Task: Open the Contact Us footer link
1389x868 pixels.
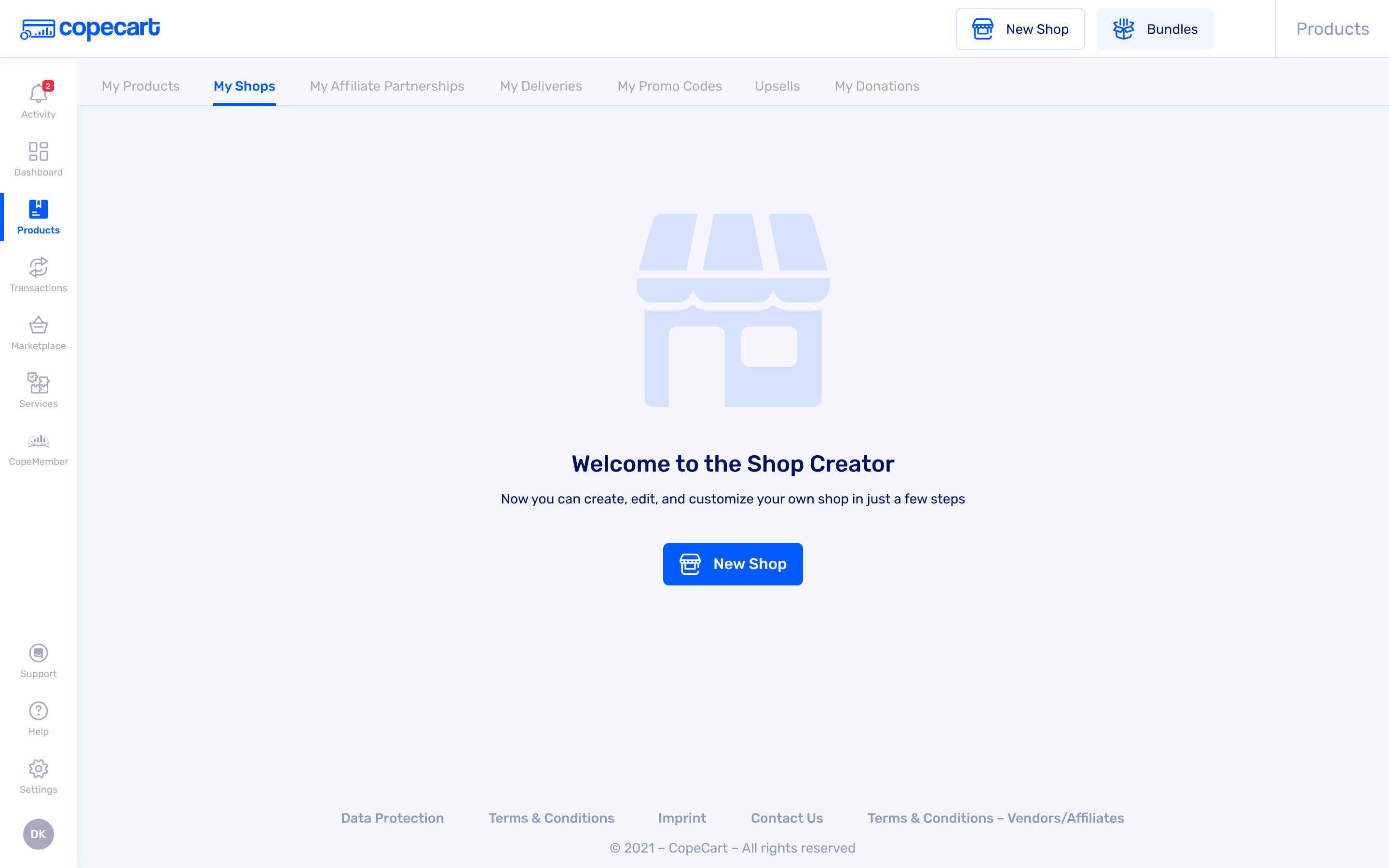Action: (x=787, y=818)
